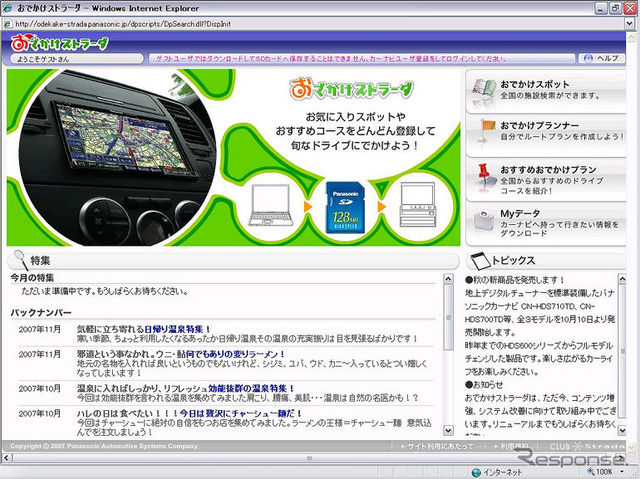Image resolution: width=640 pixels, height=479 pixels.
Task: Open おすすめおでかけプラン section
Action: click(546, 180)
